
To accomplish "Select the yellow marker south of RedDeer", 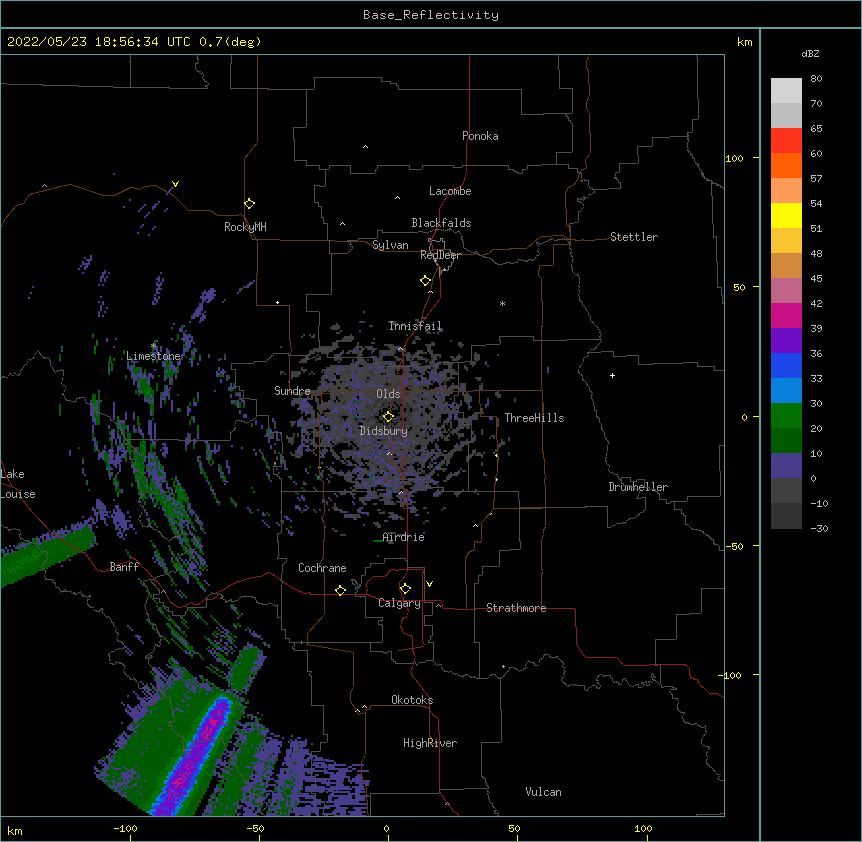I will (425, 280).
